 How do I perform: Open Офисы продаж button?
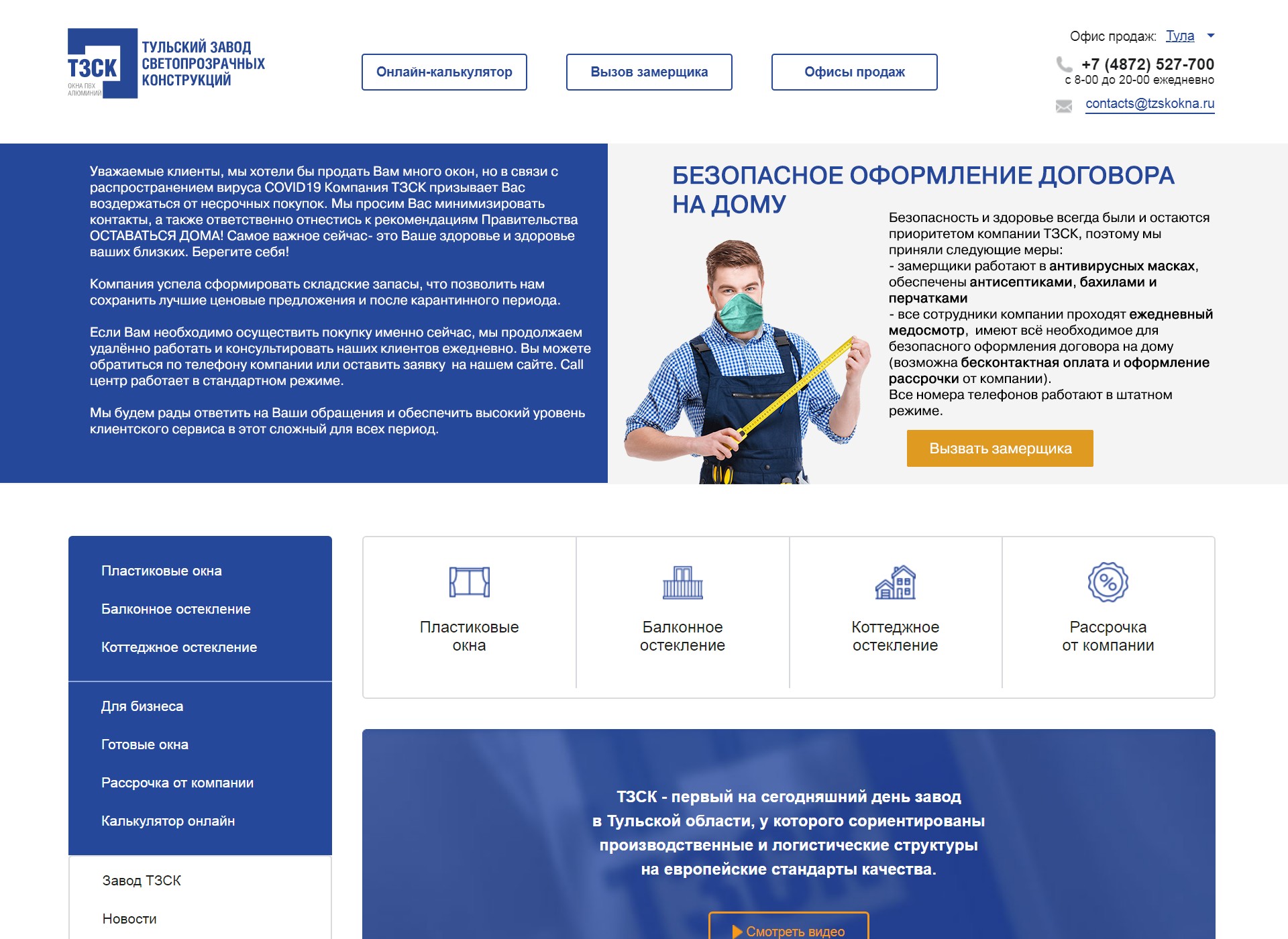pyautogui.click(x=855, y=72)
